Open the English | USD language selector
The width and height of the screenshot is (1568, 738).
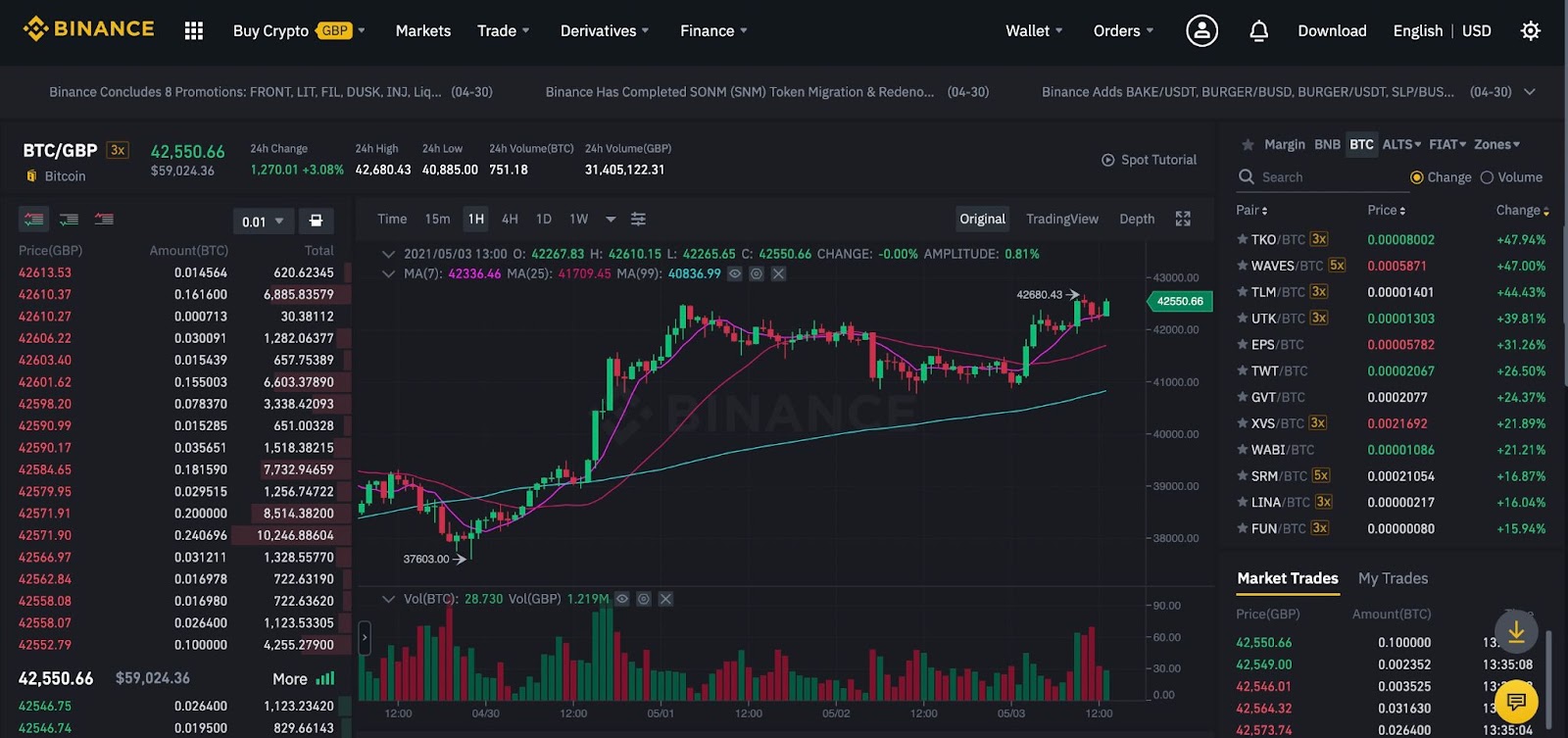(x=1442, y=31)
